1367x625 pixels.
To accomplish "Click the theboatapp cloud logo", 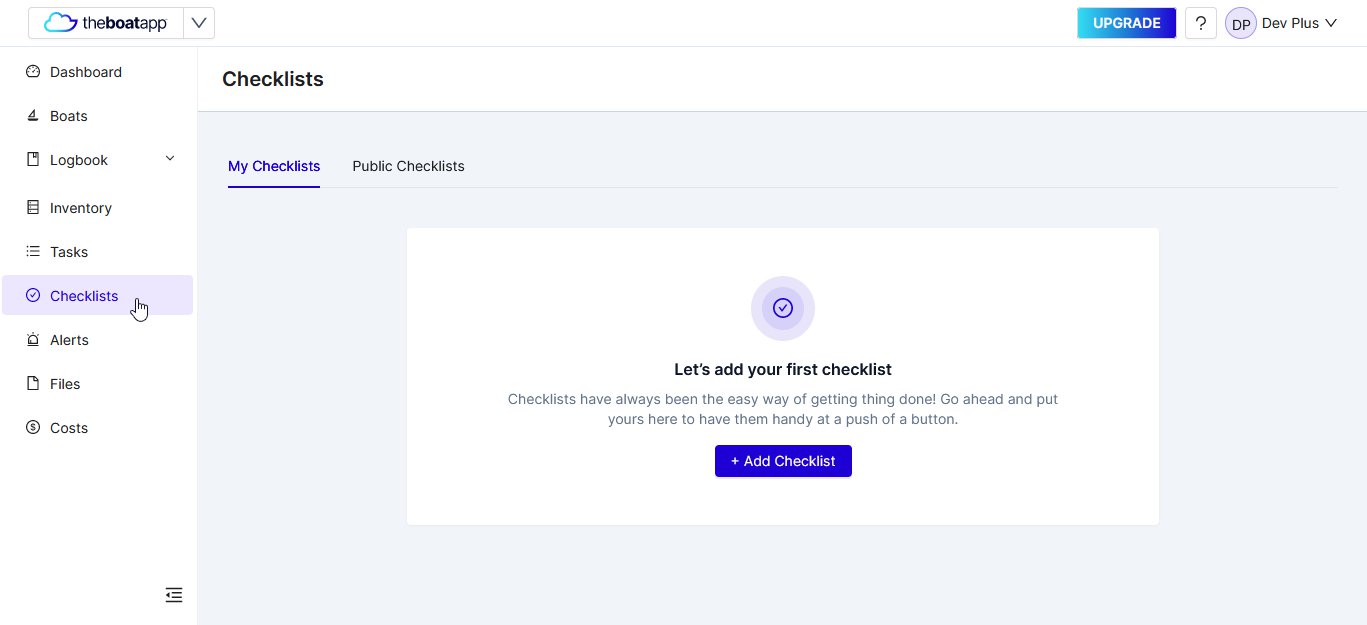I will coord(106,23).
